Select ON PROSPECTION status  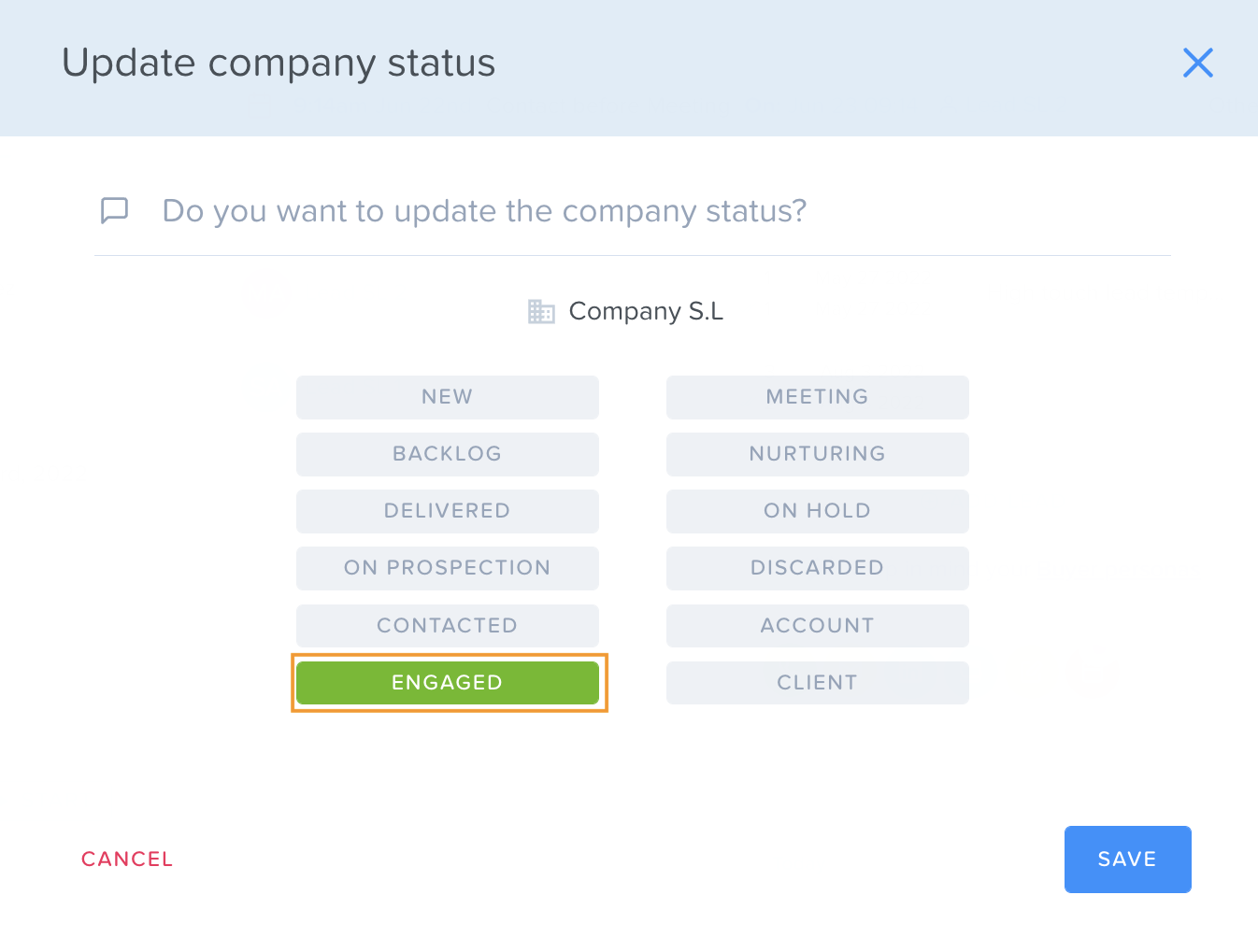point(447,568)
